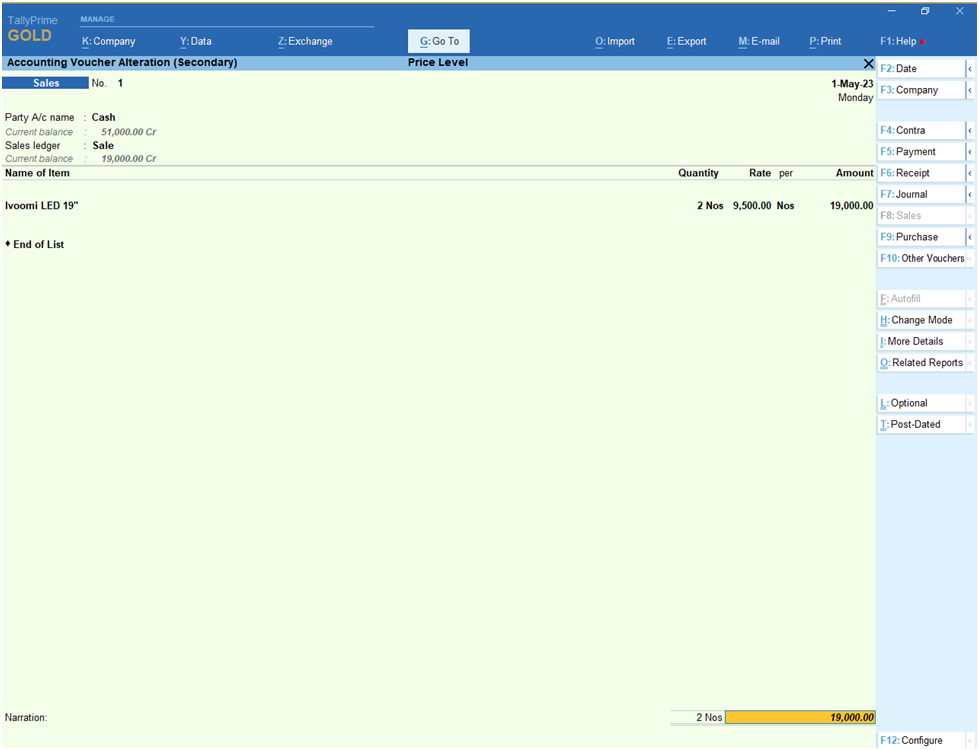Restore down the TallyPrime window
Screen dimensions: 979x750
(x=925, y=11)
